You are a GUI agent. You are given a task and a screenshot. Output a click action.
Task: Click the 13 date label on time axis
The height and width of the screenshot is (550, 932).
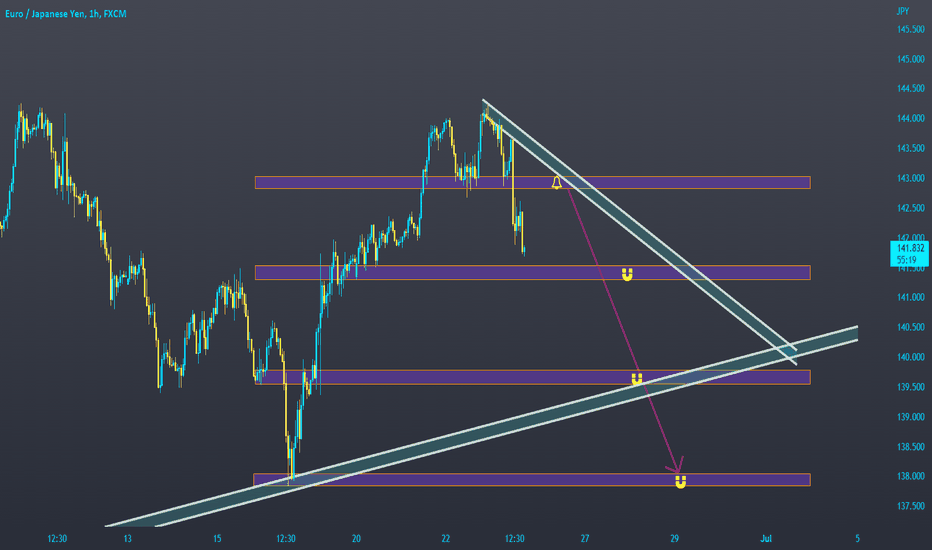127,539
